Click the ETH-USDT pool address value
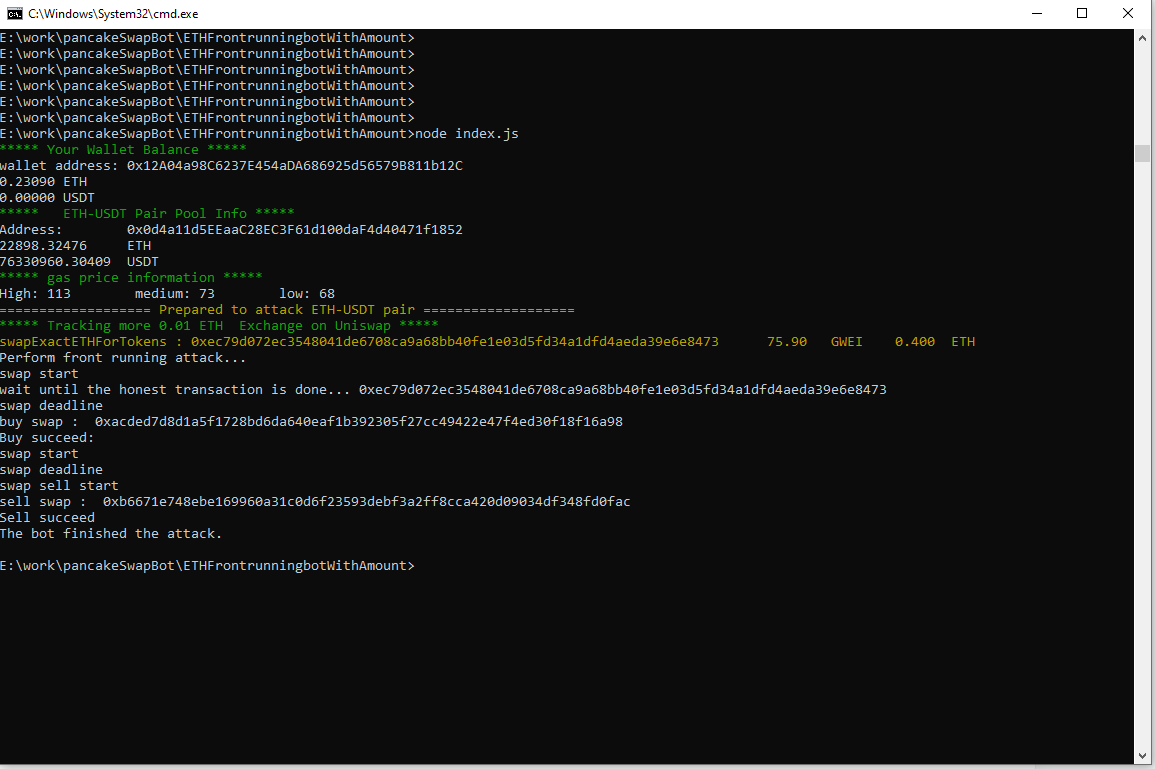The image size is (1155, 769). click(294, 230)
